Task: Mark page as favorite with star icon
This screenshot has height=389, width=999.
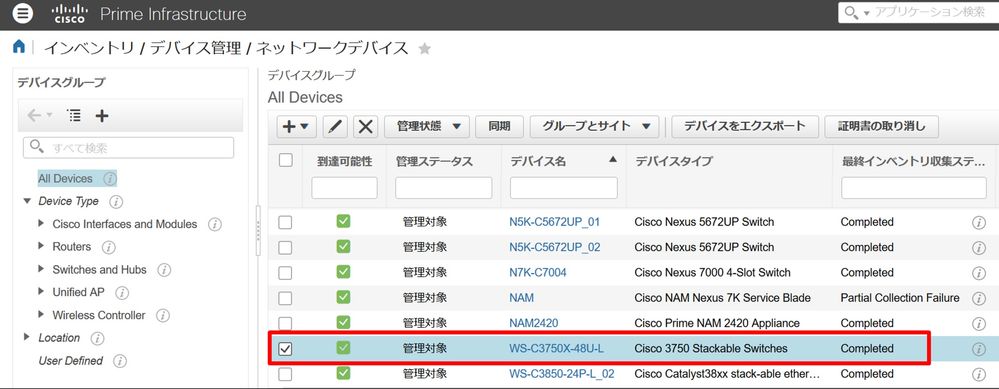Action: click(x=424, y=48)
